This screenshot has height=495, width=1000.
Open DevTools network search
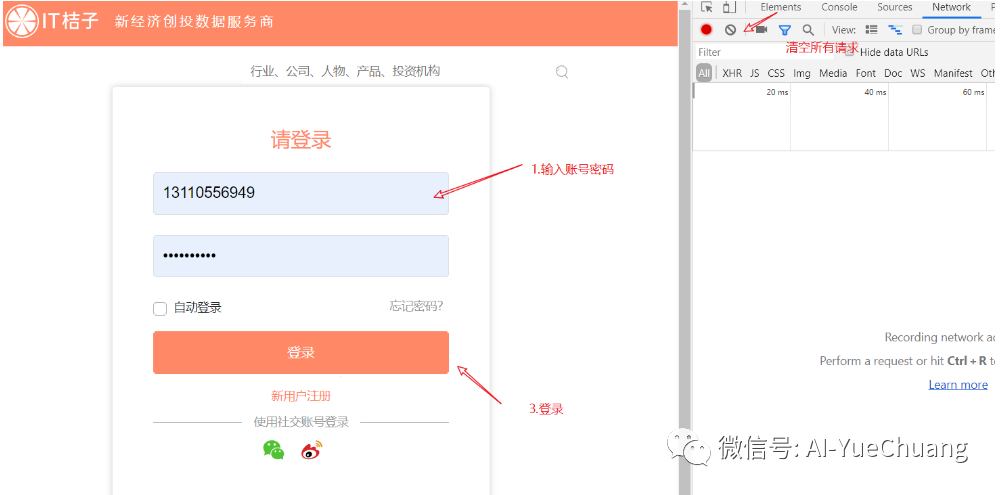(x=808, y=30)
